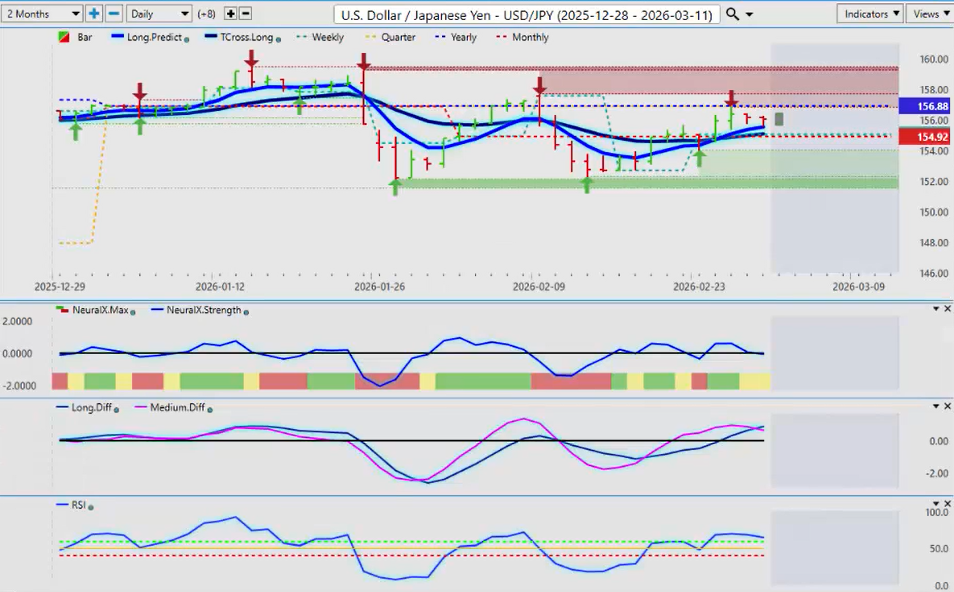Toggle the TCross.Long settings dot

(278, 40)
